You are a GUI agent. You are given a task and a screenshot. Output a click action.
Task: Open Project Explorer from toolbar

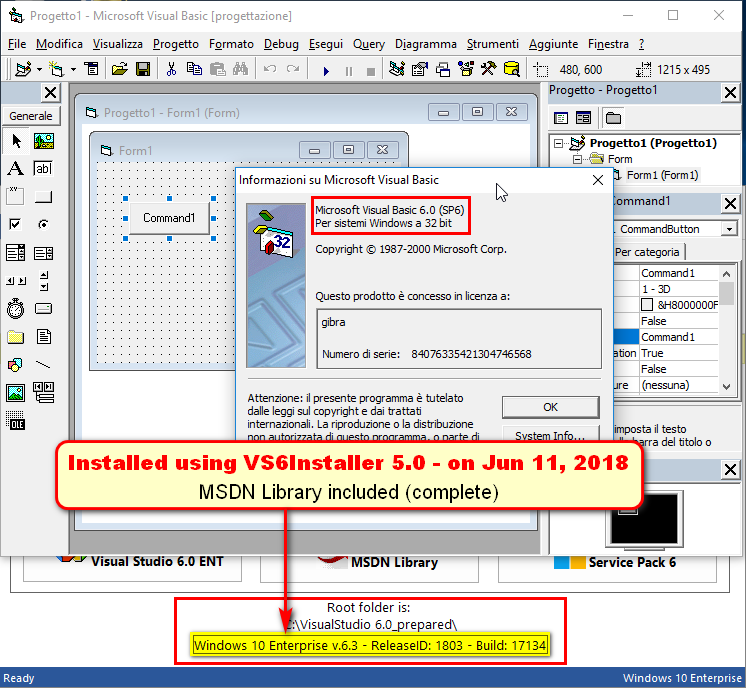[x=397, y=69]
